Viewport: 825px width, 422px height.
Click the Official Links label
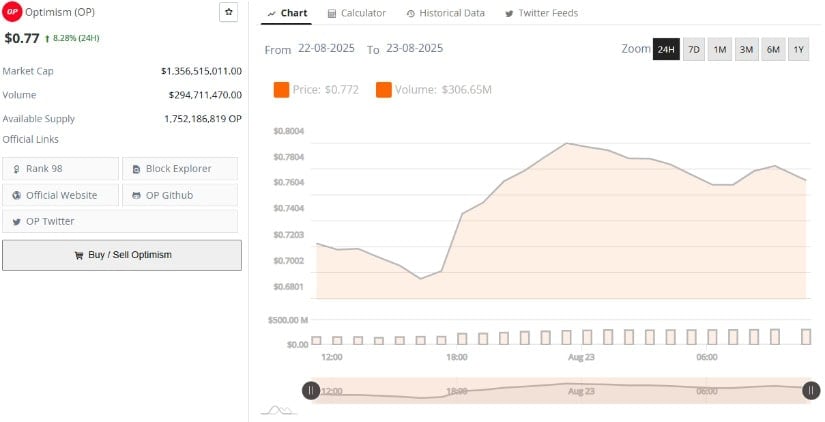[x=31, y=140]
